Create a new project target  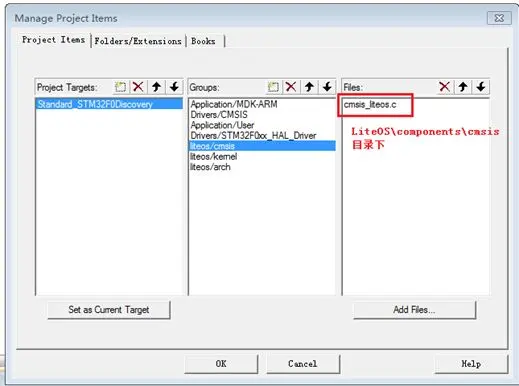pos(120,87)
